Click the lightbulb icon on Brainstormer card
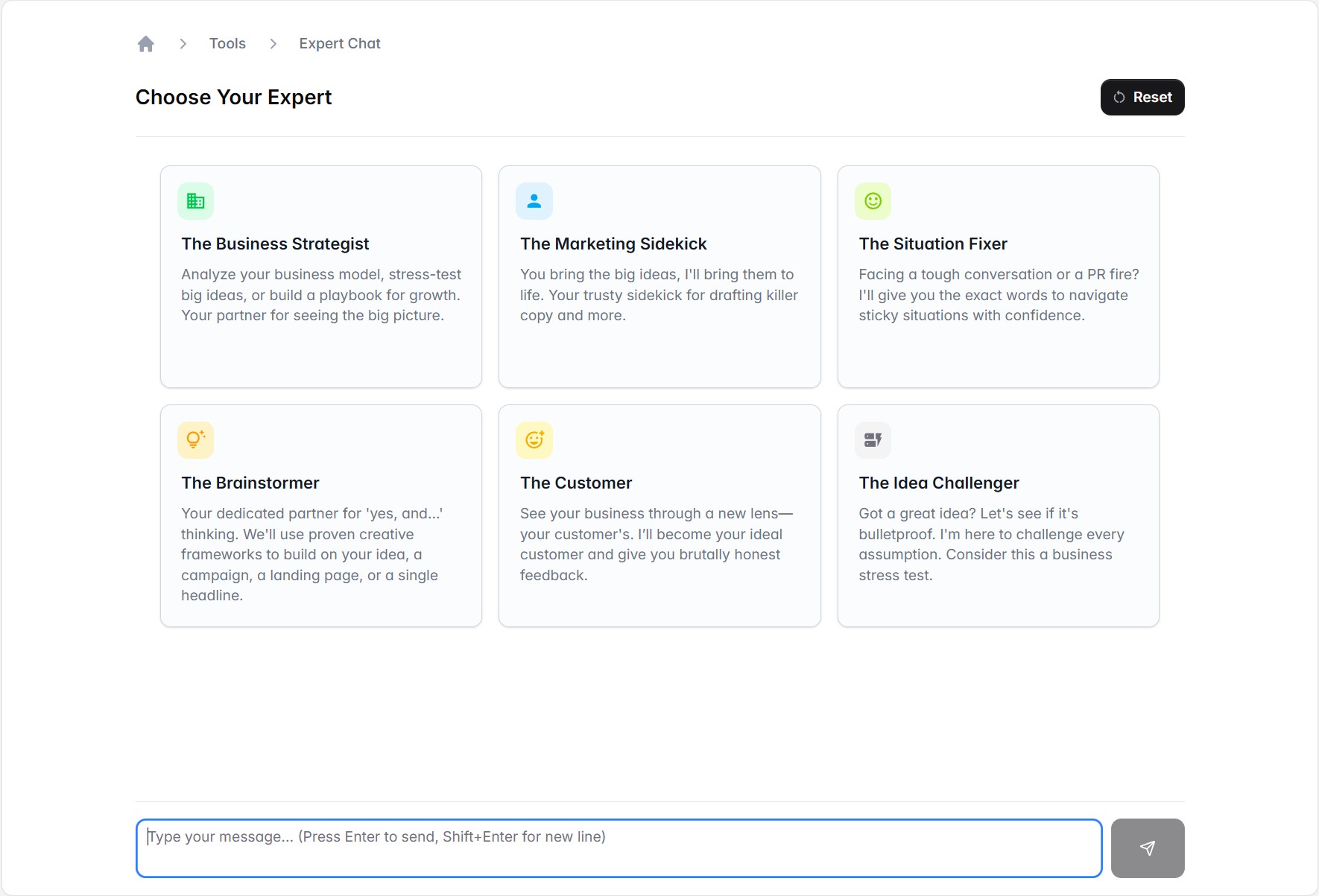The image size is (1319, 896). (x=195, y=439)
